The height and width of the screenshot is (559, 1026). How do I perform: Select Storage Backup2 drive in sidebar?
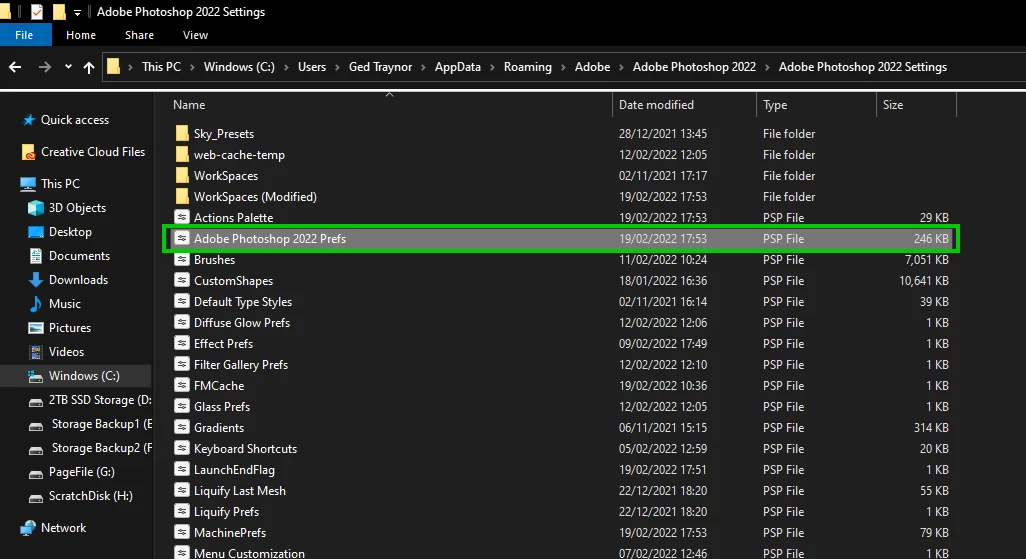coord(90,448)
